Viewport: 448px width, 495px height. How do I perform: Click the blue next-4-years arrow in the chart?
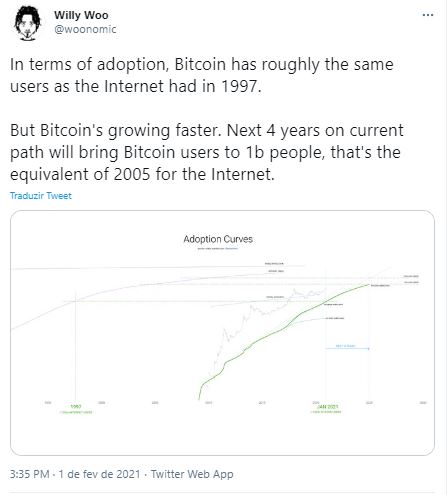[347, 348]
